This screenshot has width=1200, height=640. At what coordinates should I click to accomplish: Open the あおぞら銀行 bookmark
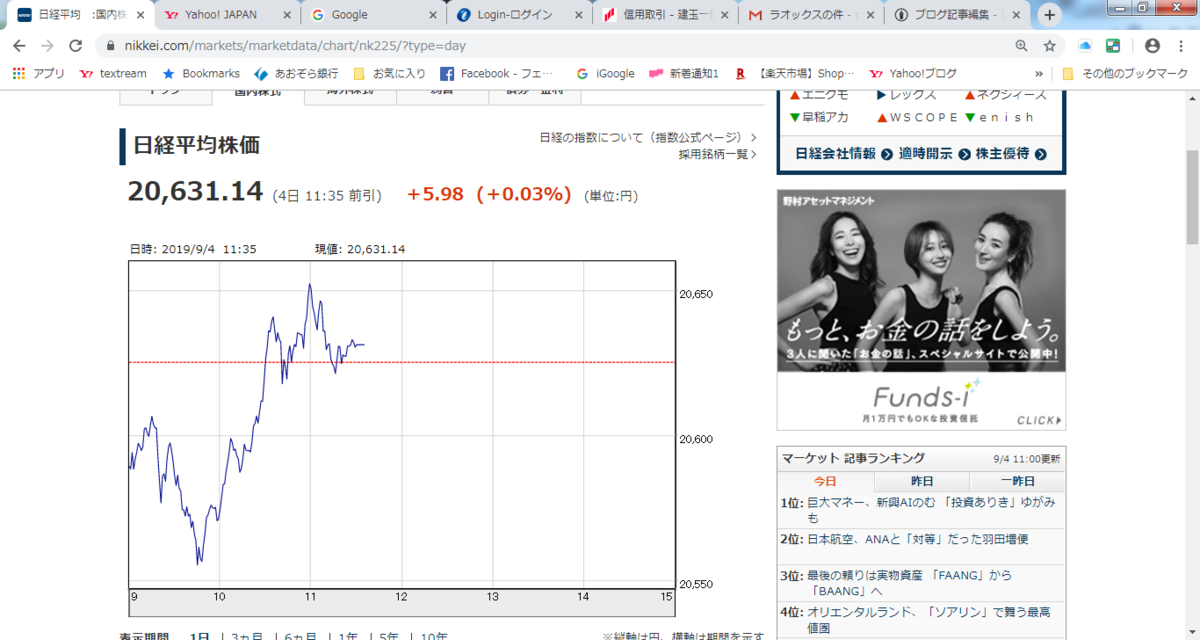296,73
